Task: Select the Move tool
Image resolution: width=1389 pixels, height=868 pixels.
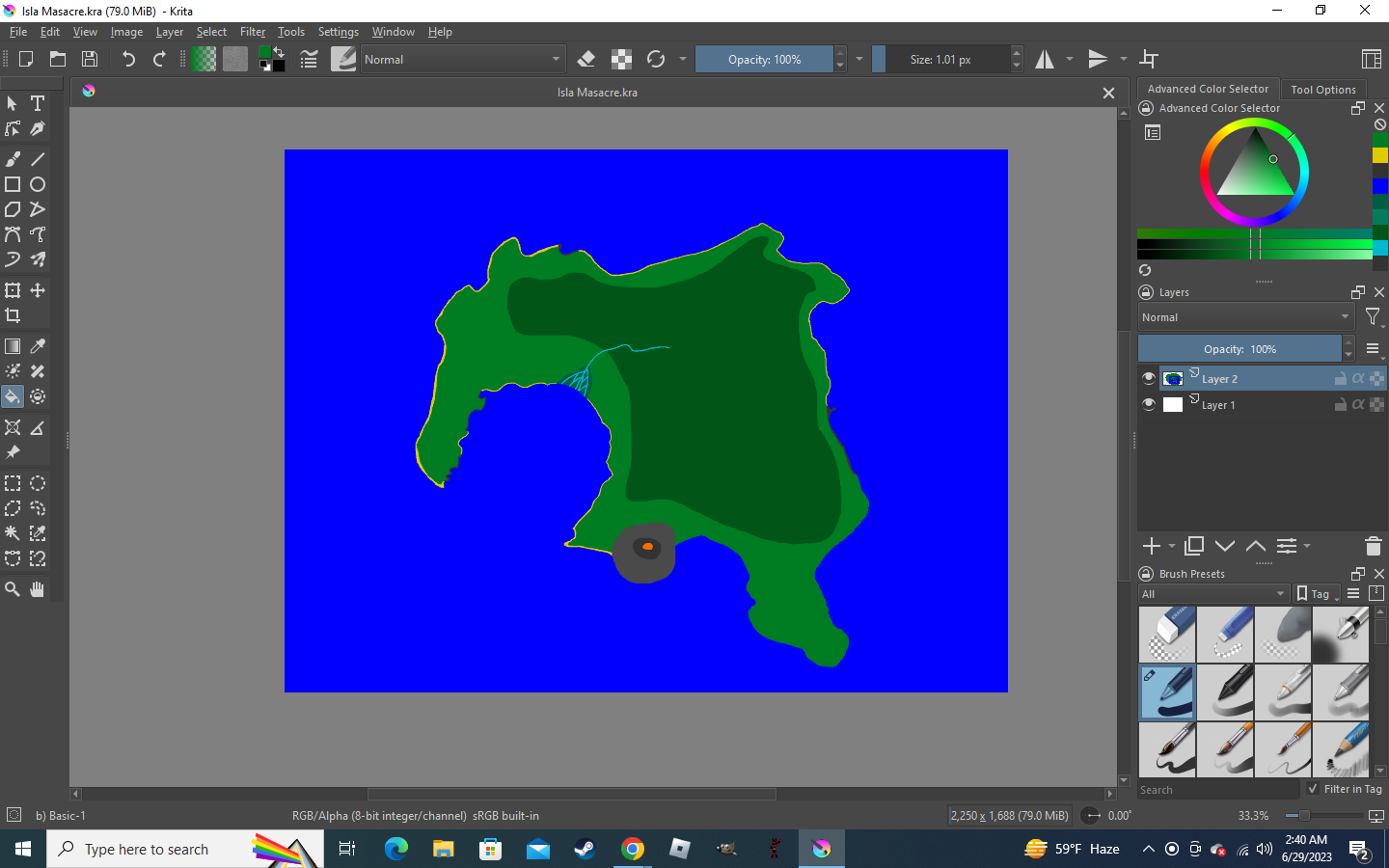Action: 38,290
